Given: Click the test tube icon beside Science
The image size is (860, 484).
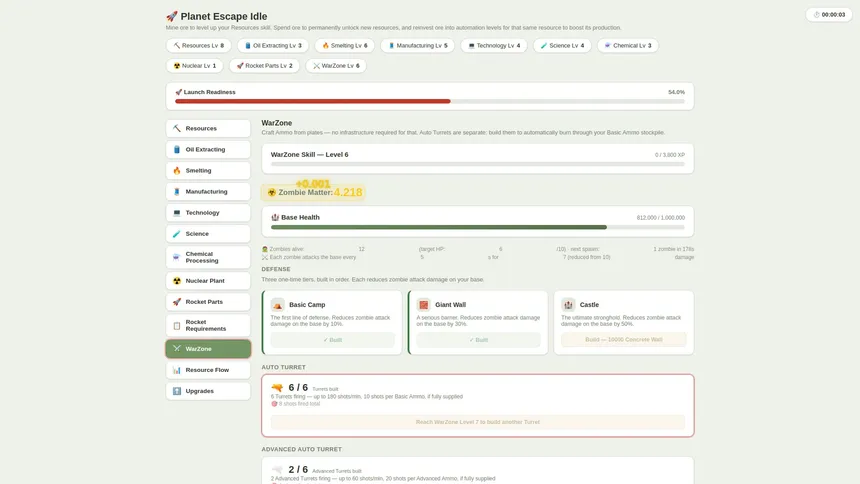Looking at the screenshot, I should (177, 234).
